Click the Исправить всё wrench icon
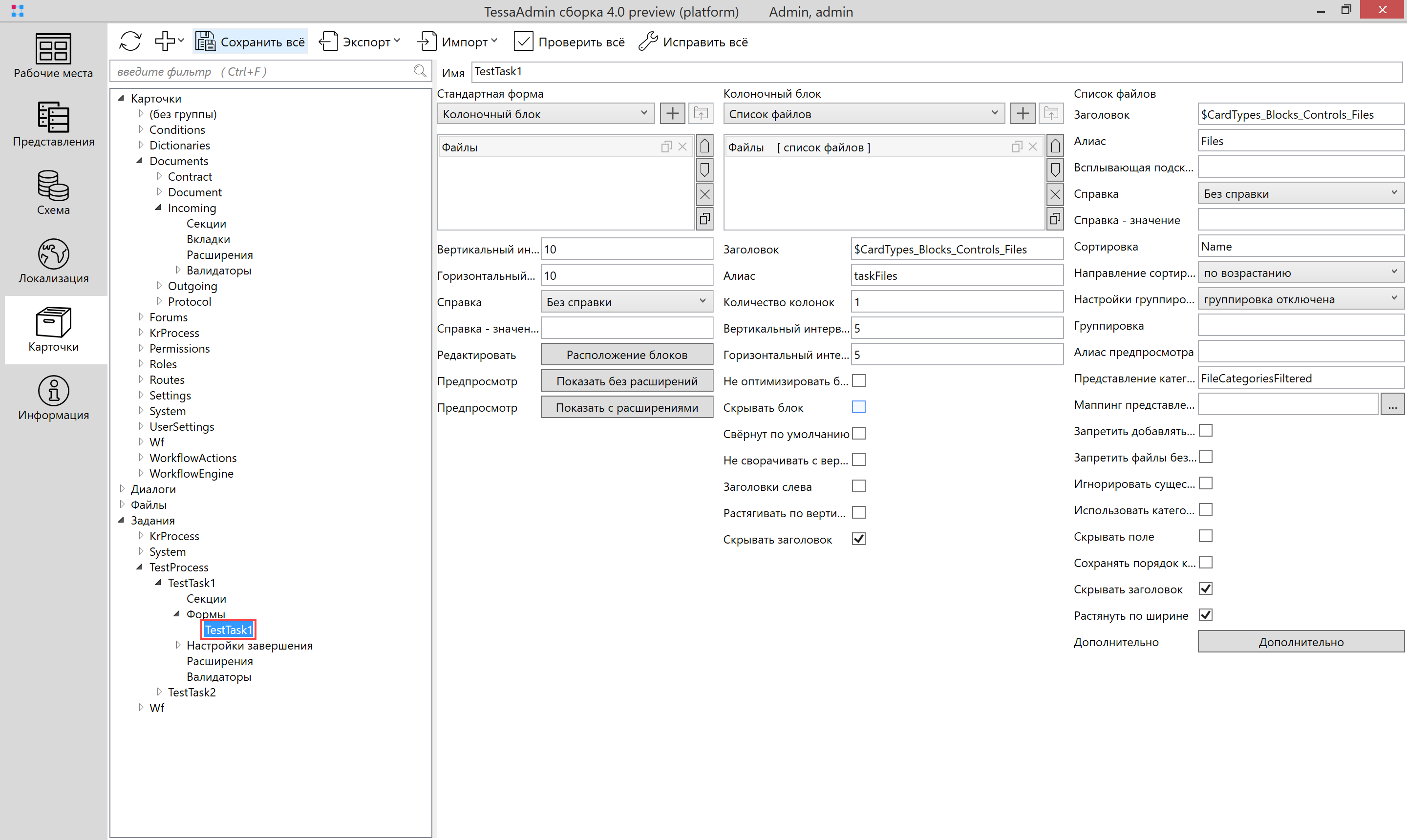The height and width of the screenshot is (840, 1407). pos(648,42)
